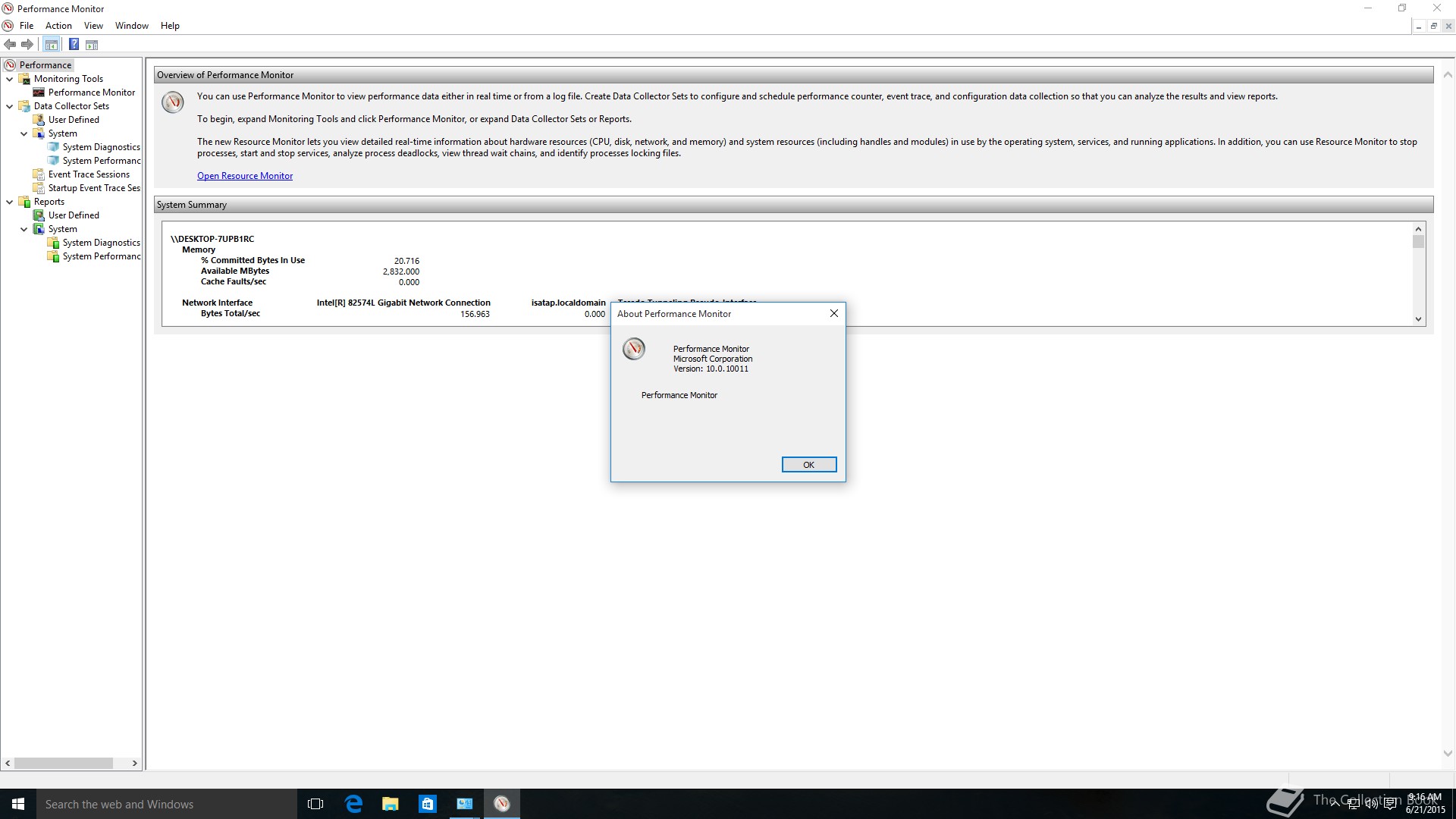Click main pane scroll up arrow

[x=1448, y=75]
